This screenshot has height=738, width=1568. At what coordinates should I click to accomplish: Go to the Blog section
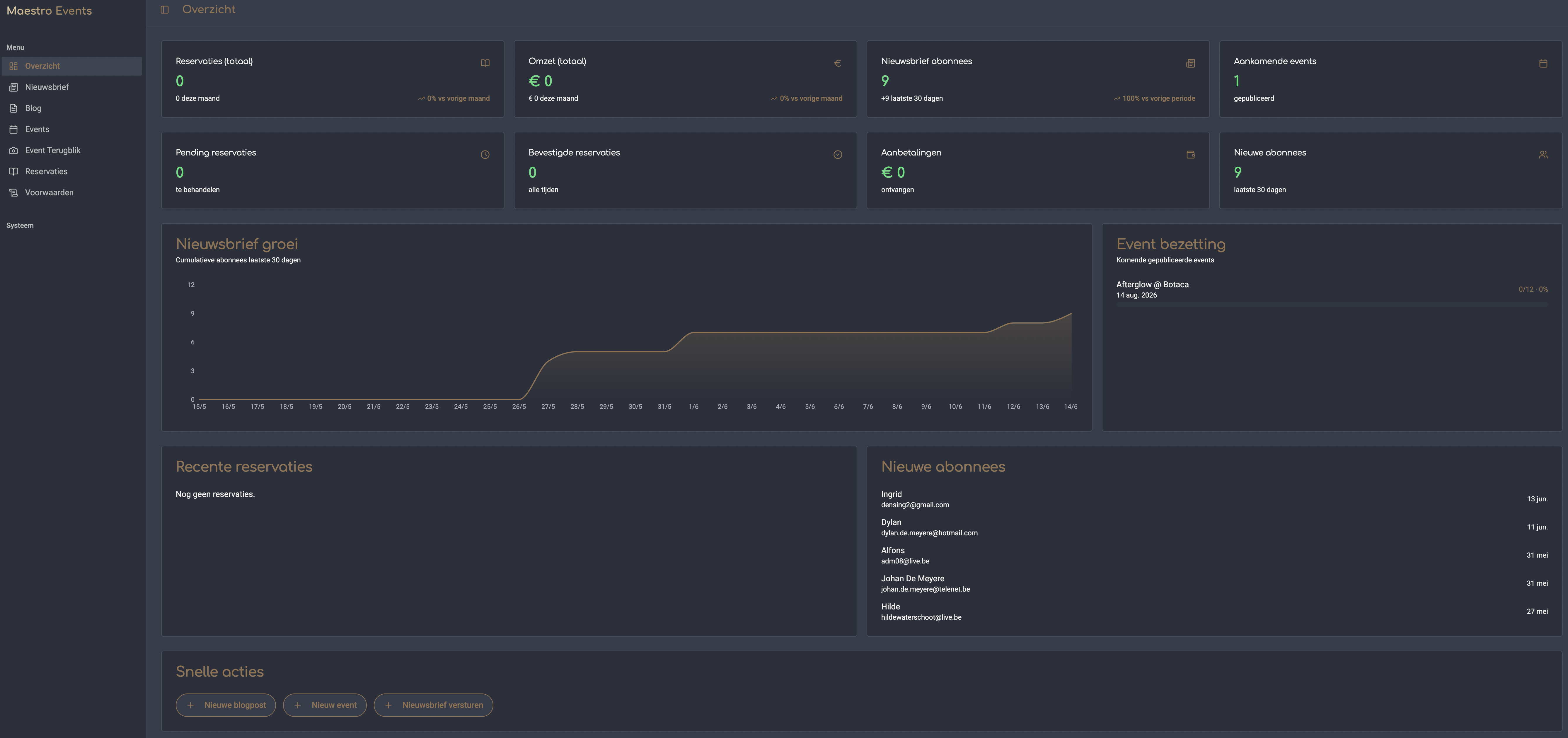(x=72, y=108)
